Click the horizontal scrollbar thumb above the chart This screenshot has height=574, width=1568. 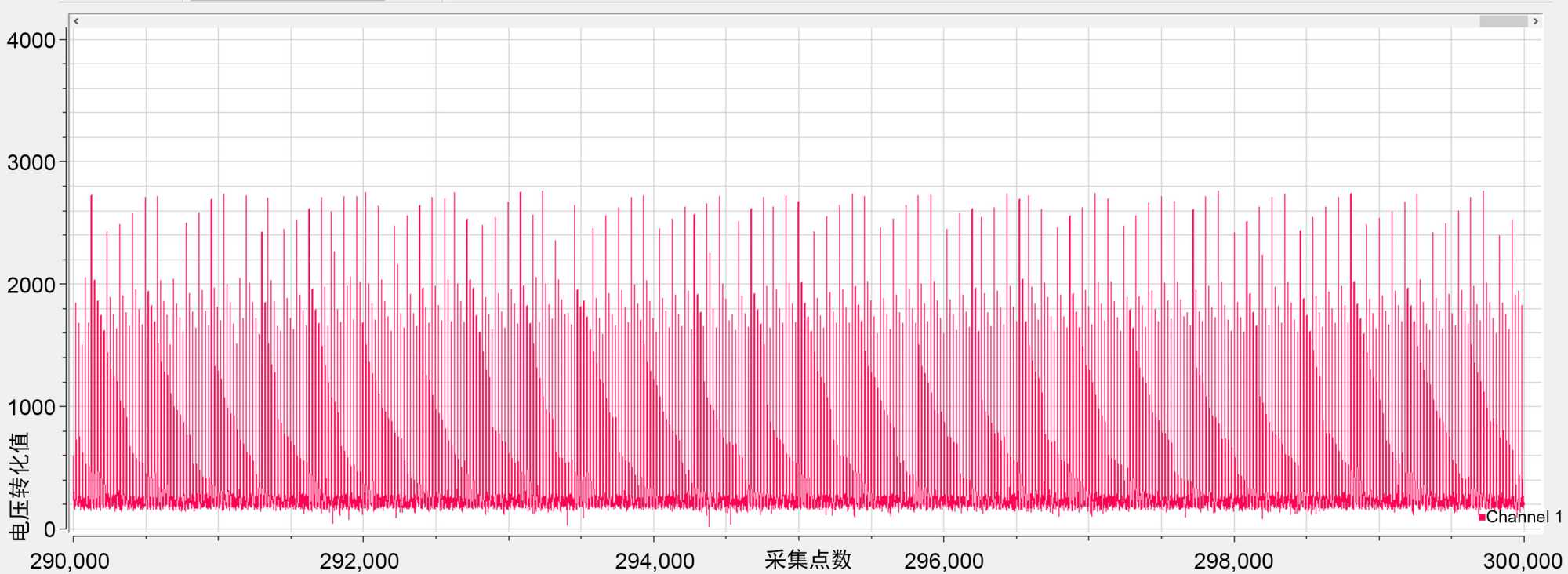tap(1503, 21)
